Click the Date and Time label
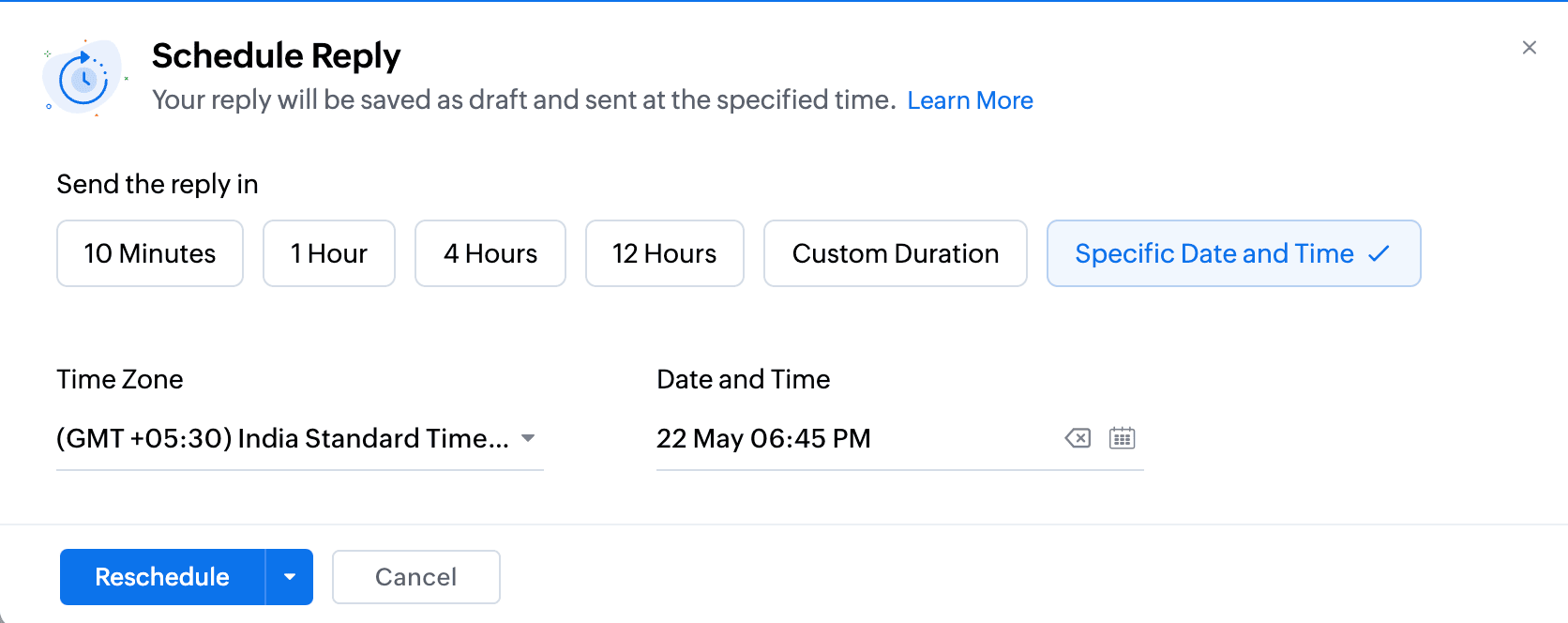 tap(744, 379)
